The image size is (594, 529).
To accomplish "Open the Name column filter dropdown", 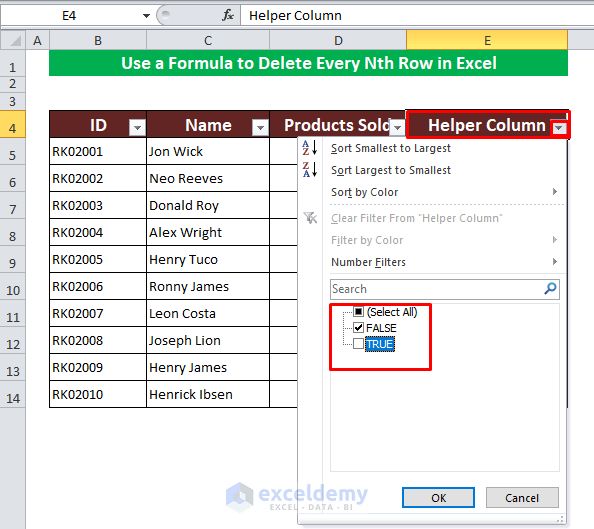I will coord(260,128).
